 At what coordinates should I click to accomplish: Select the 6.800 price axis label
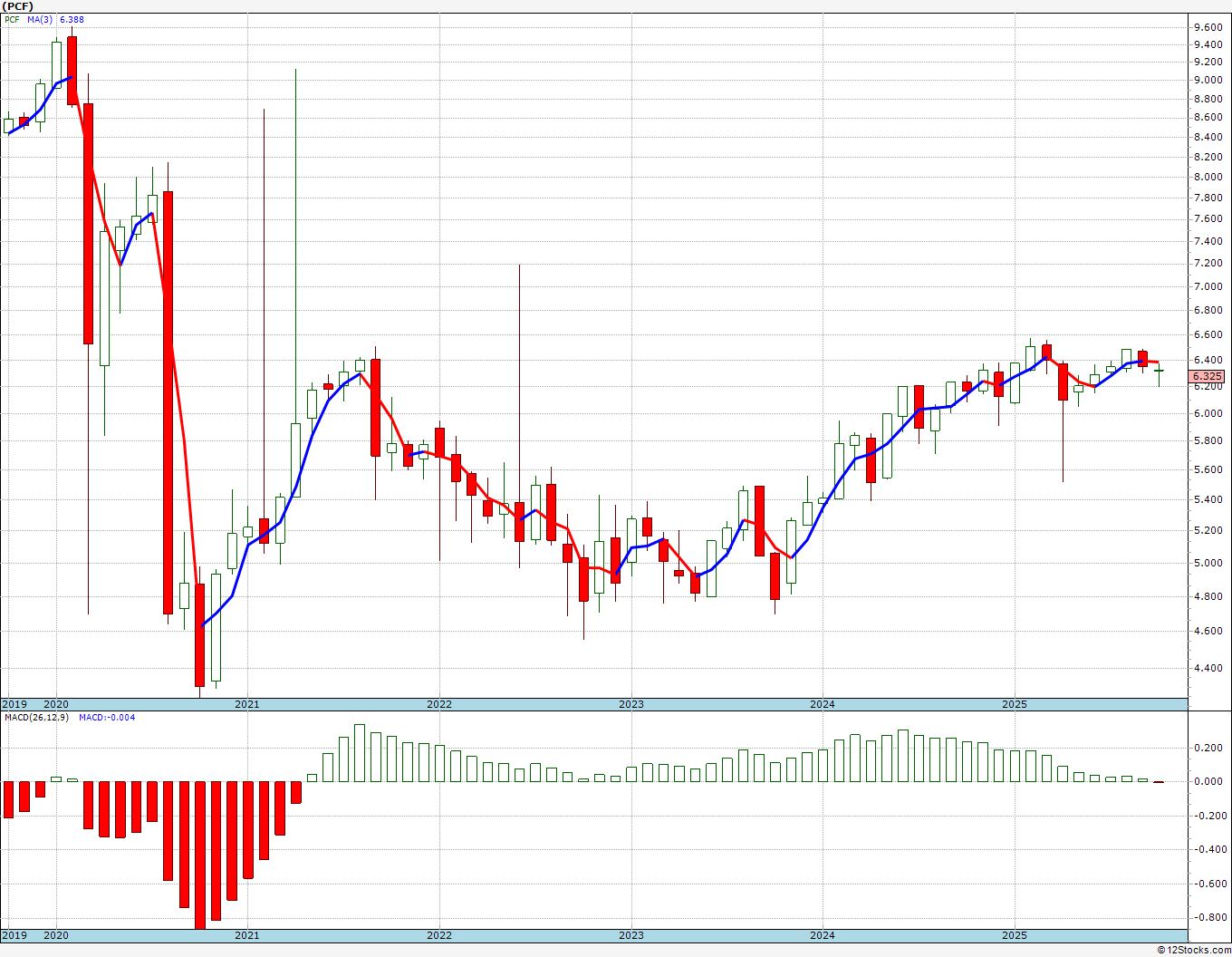(1208, 311)
